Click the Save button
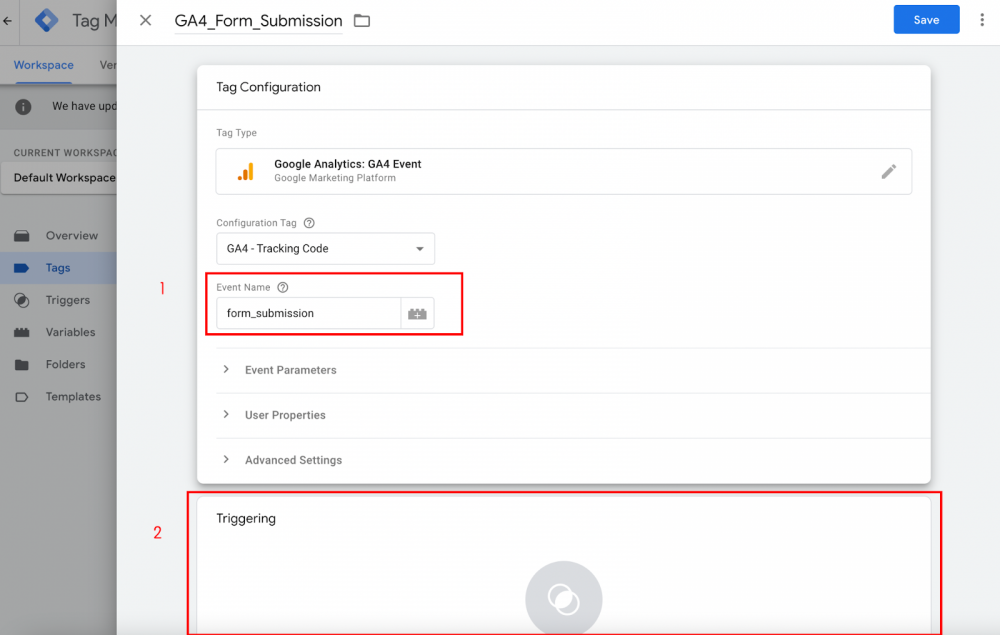This screenshot has width=1000, height=635. 926,20
